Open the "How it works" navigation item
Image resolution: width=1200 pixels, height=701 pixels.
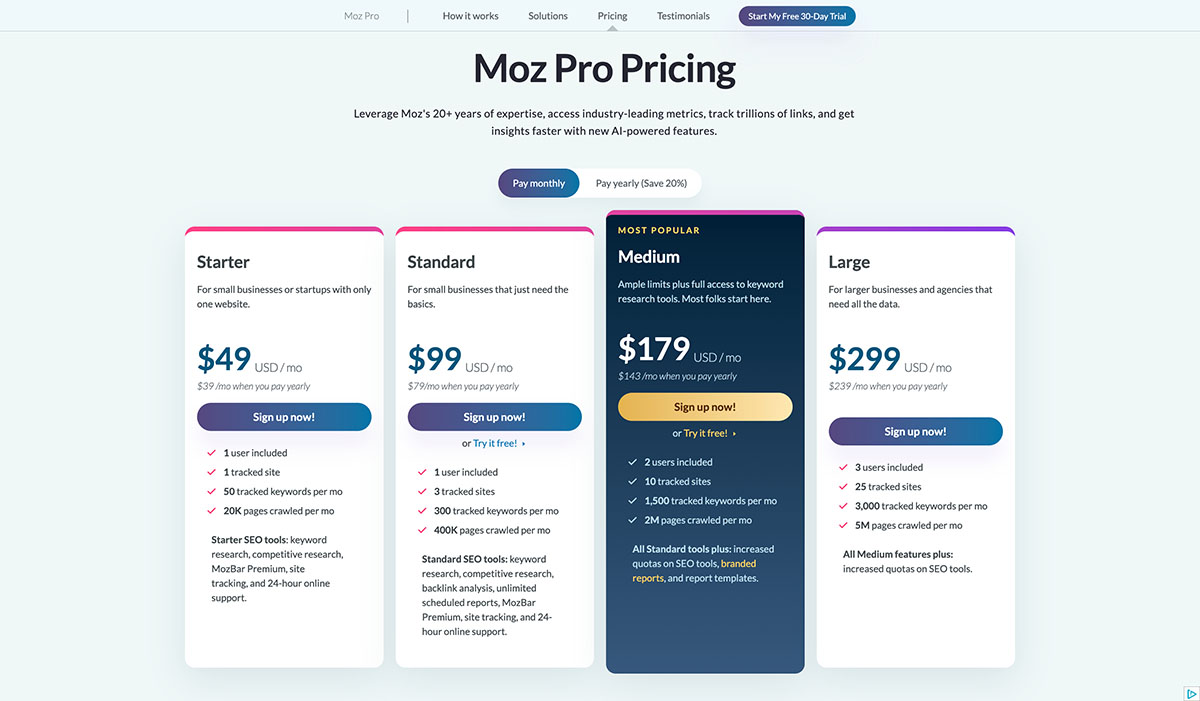click(x=470, y=16)
